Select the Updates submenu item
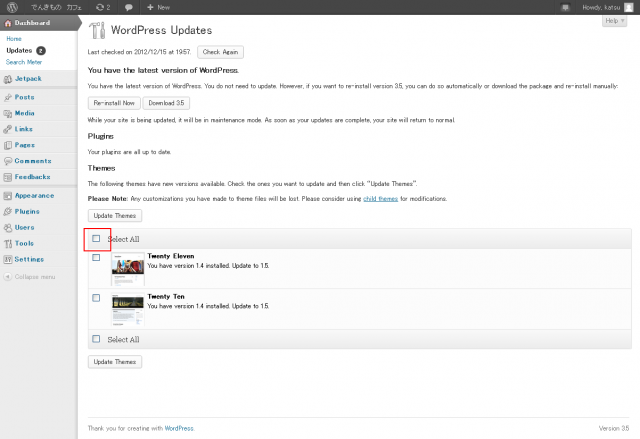Screen dimensions: 640x439 coord(19,51)
